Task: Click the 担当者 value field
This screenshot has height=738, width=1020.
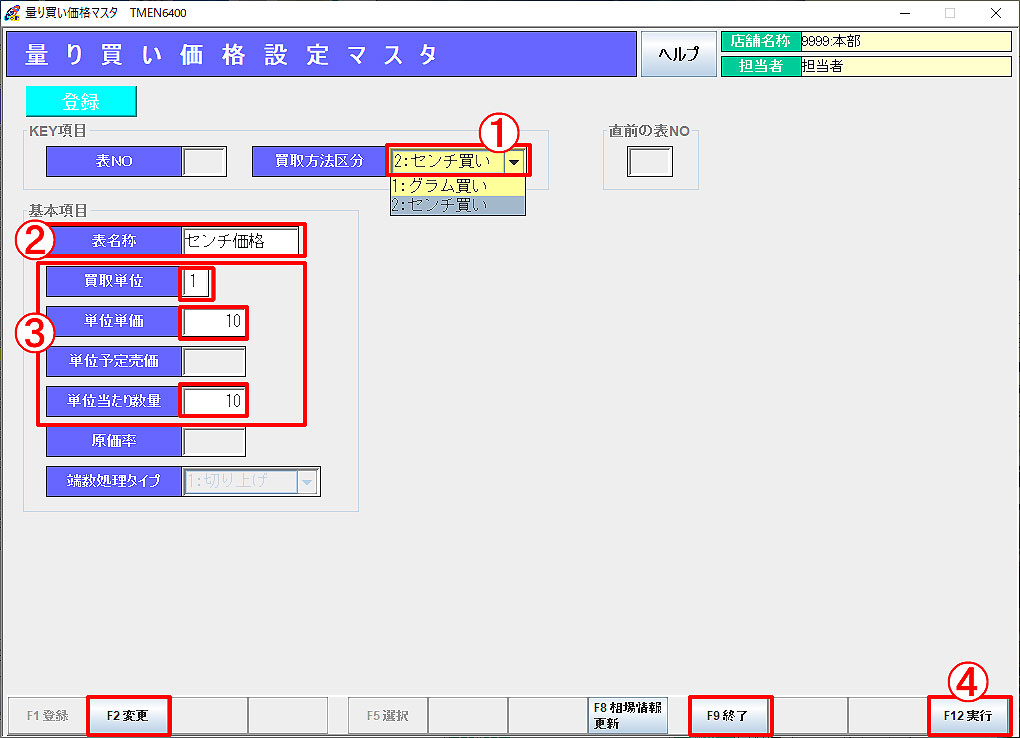Action: (x=906, y=66)
